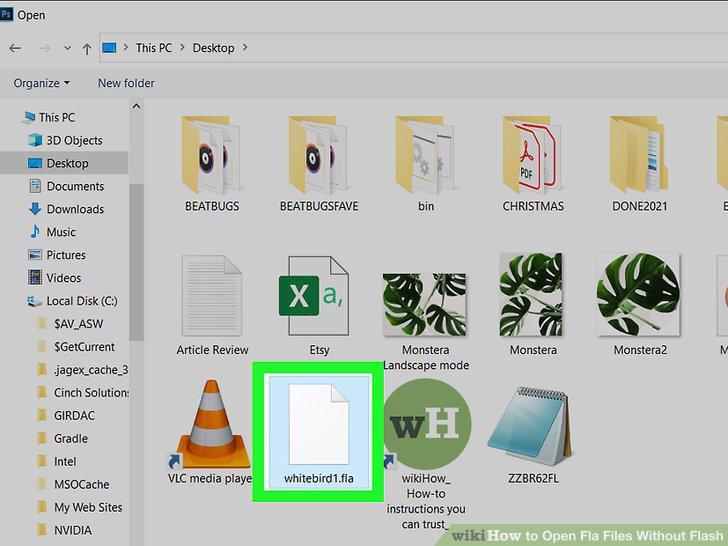Image resolution: width=728 pixels, height=546 pixels.
Task: Open the Organize dropdown menu
Action: (41, 83)
